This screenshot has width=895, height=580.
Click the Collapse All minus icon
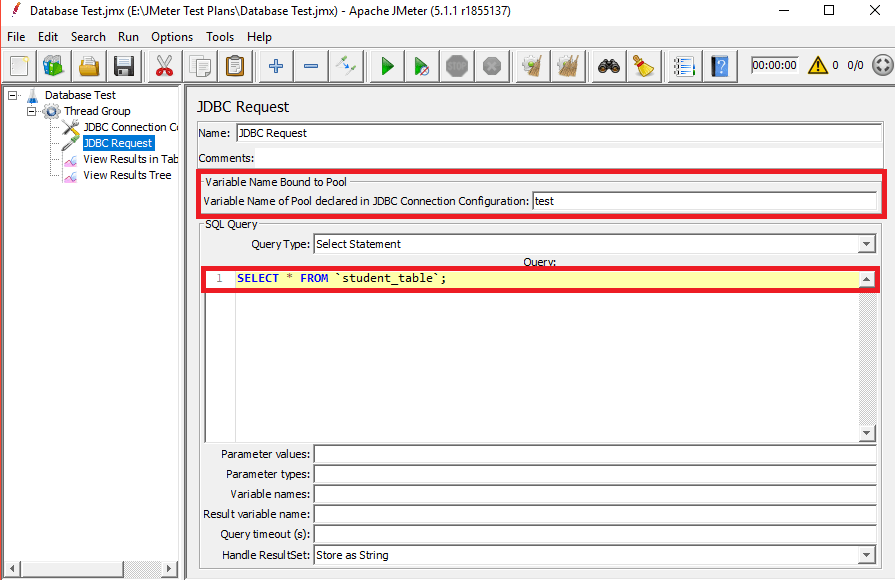click(311, 66)
